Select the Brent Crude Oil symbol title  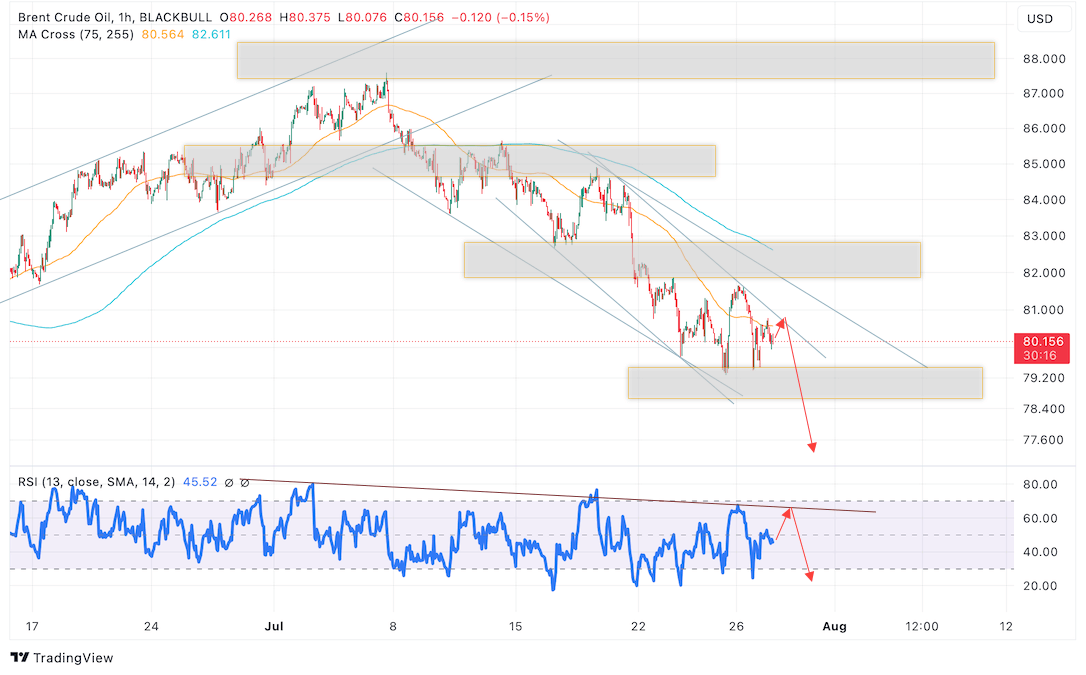point(74,18)
